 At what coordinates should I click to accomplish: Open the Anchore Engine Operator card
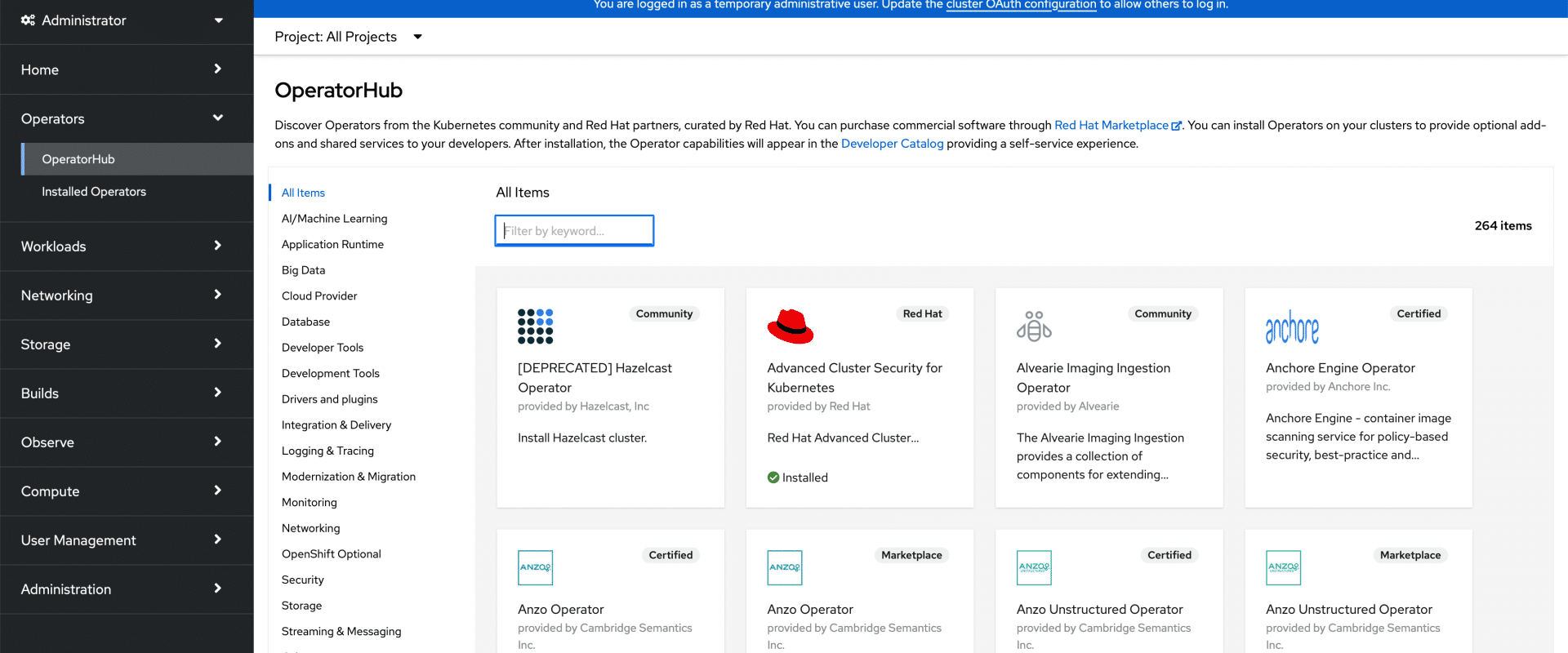pyautogui.click(x=1358, y=398)
